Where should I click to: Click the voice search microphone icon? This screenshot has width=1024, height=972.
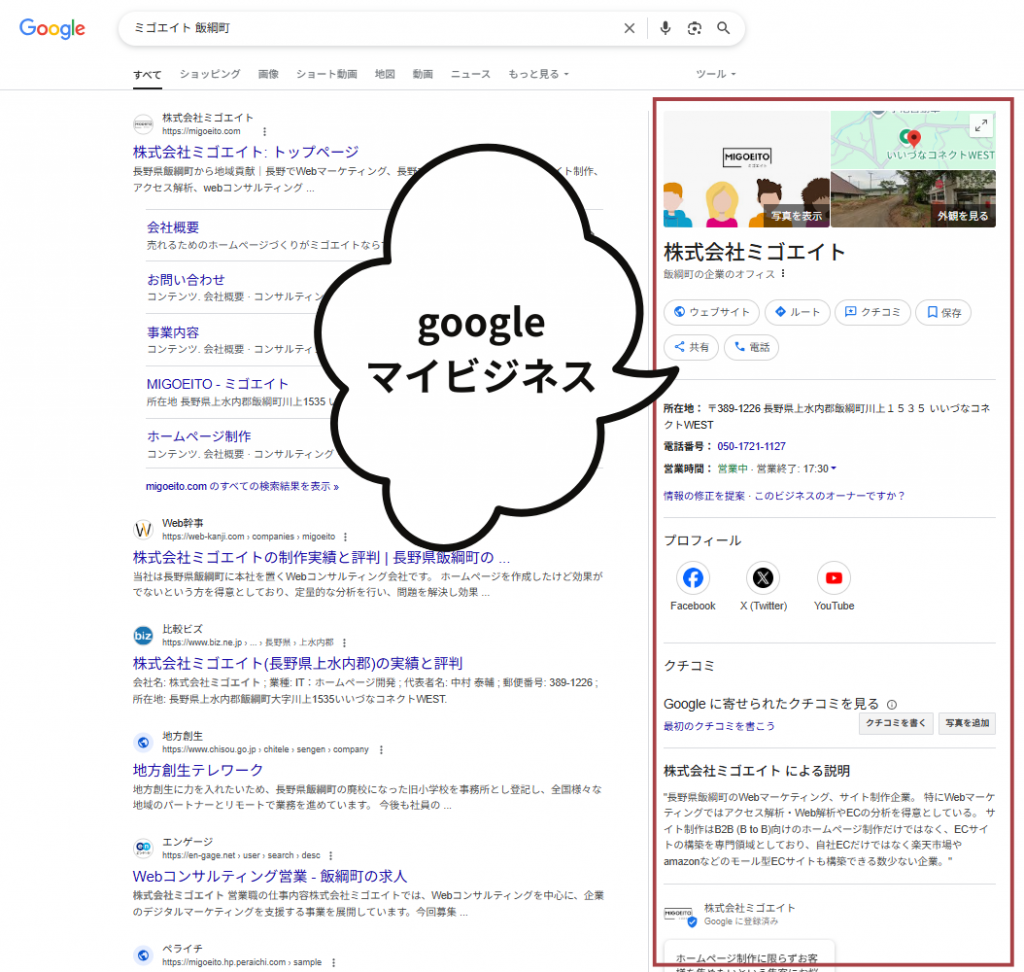(665, 28)
